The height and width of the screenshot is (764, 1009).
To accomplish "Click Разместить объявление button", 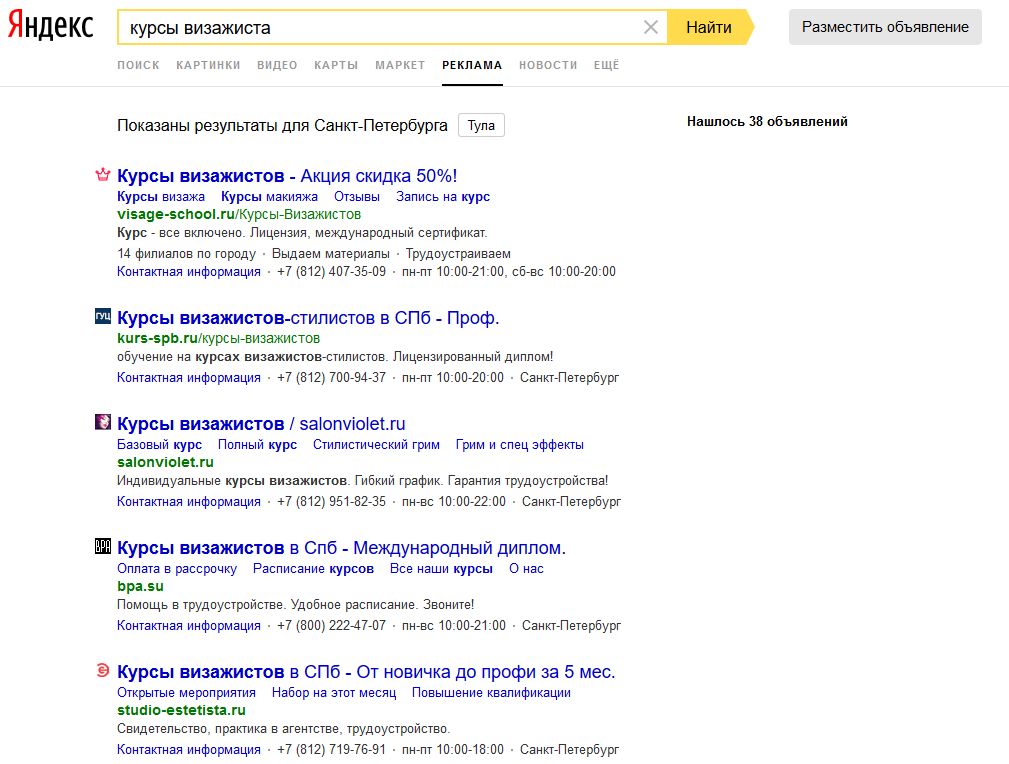I will pos(885,27).
